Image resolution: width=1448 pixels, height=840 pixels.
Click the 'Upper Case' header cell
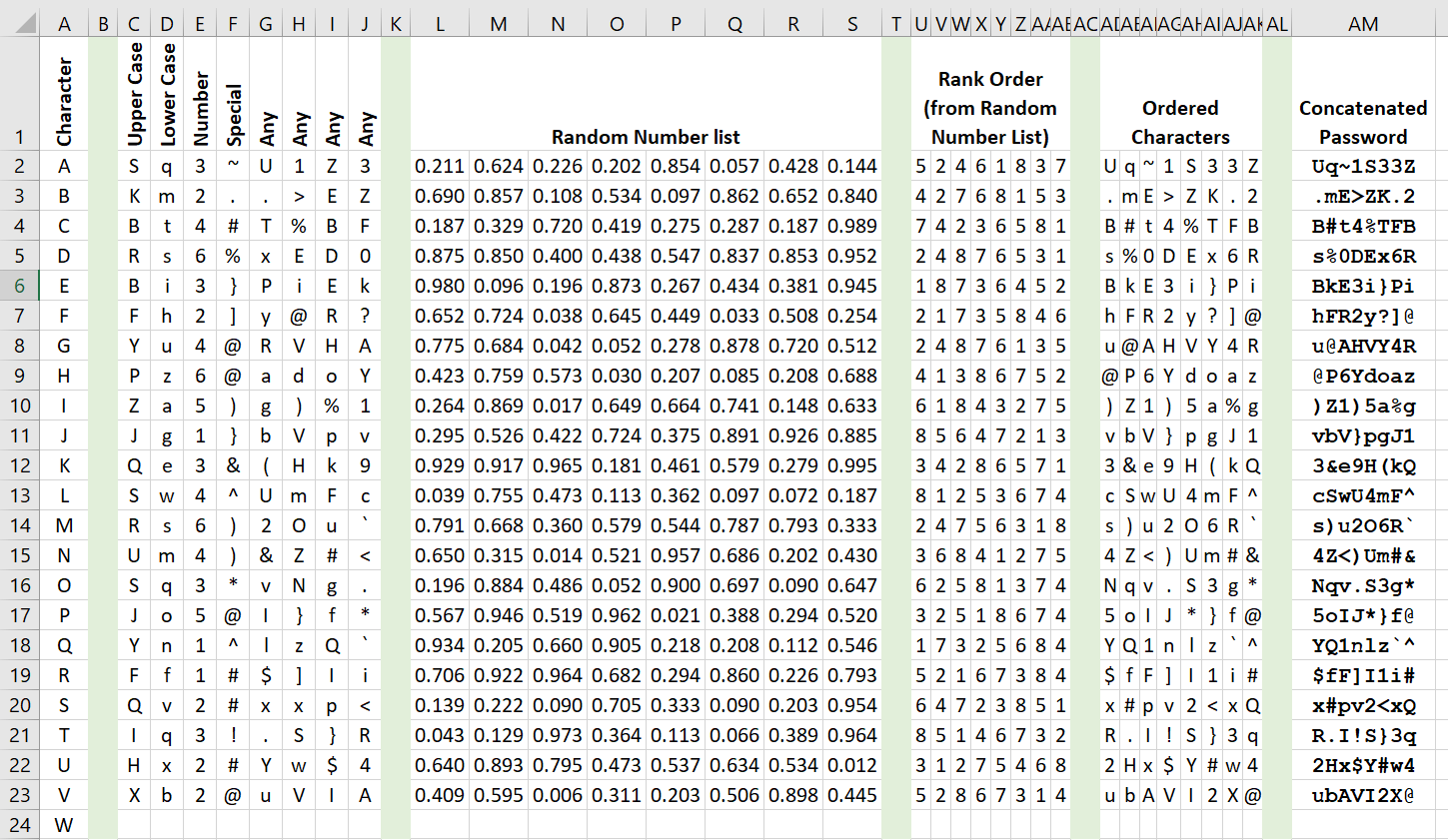134,94
